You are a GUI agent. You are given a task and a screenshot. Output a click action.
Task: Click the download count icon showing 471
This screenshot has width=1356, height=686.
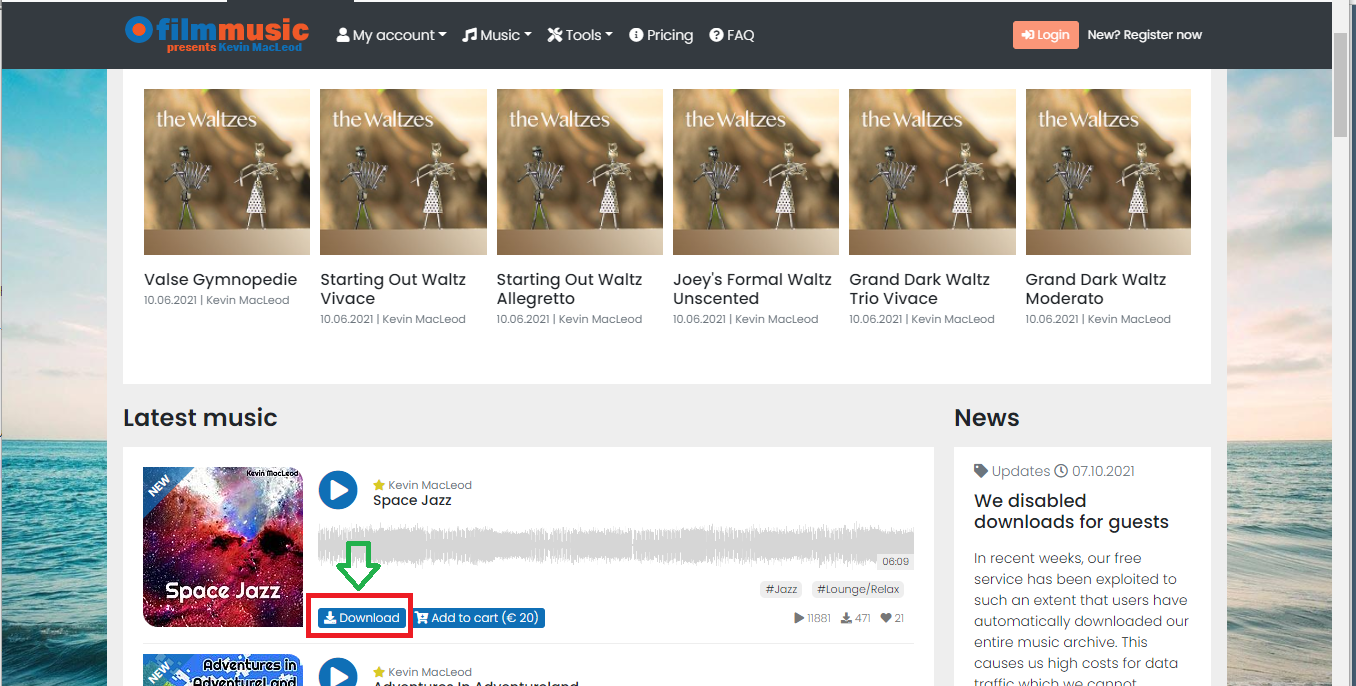tap(847, 618)
